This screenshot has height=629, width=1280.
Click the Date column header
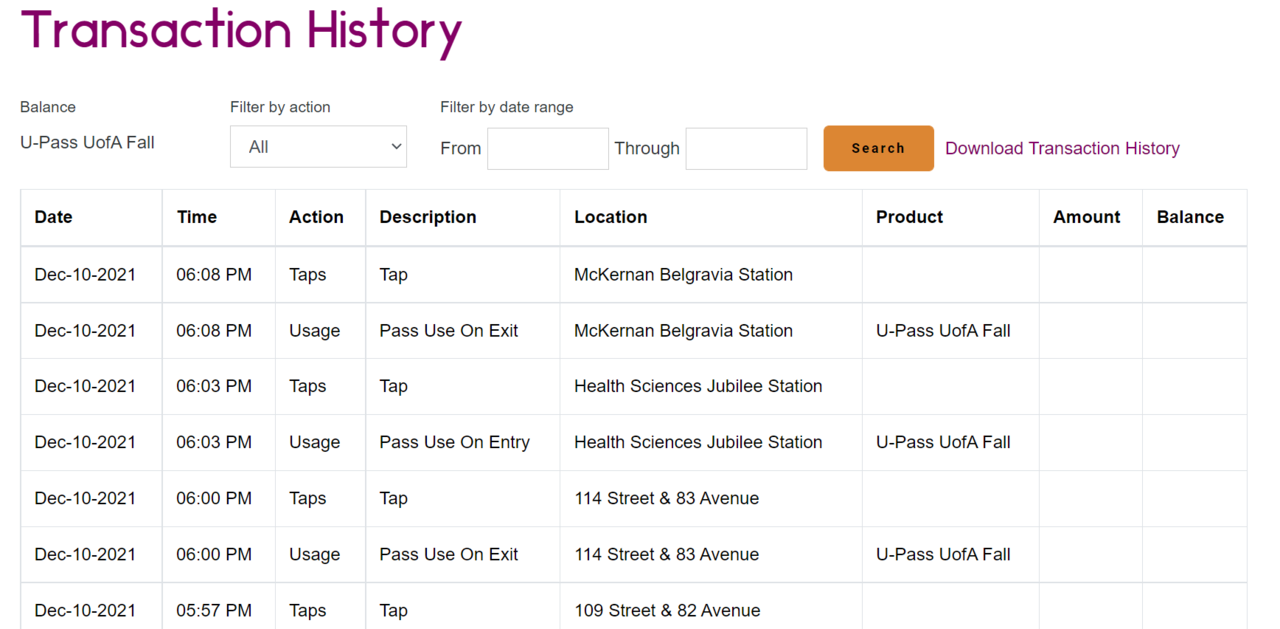coord(54,217)
